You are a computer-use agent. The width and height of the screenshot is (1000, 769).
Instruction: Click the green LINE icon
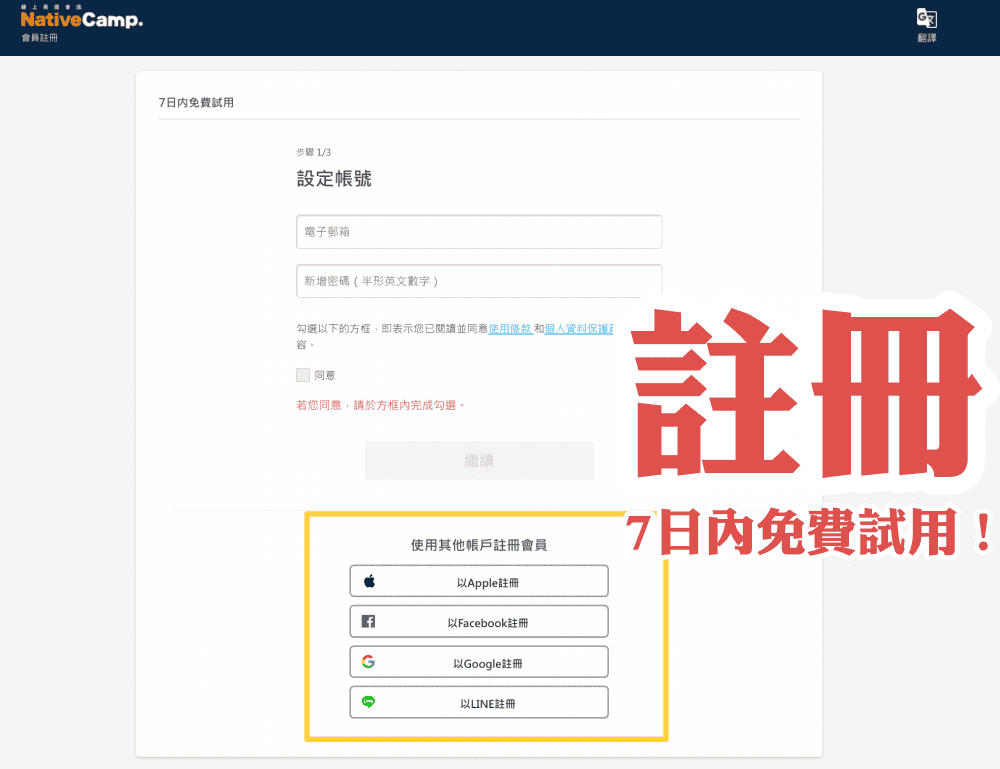tap(368, 701)
